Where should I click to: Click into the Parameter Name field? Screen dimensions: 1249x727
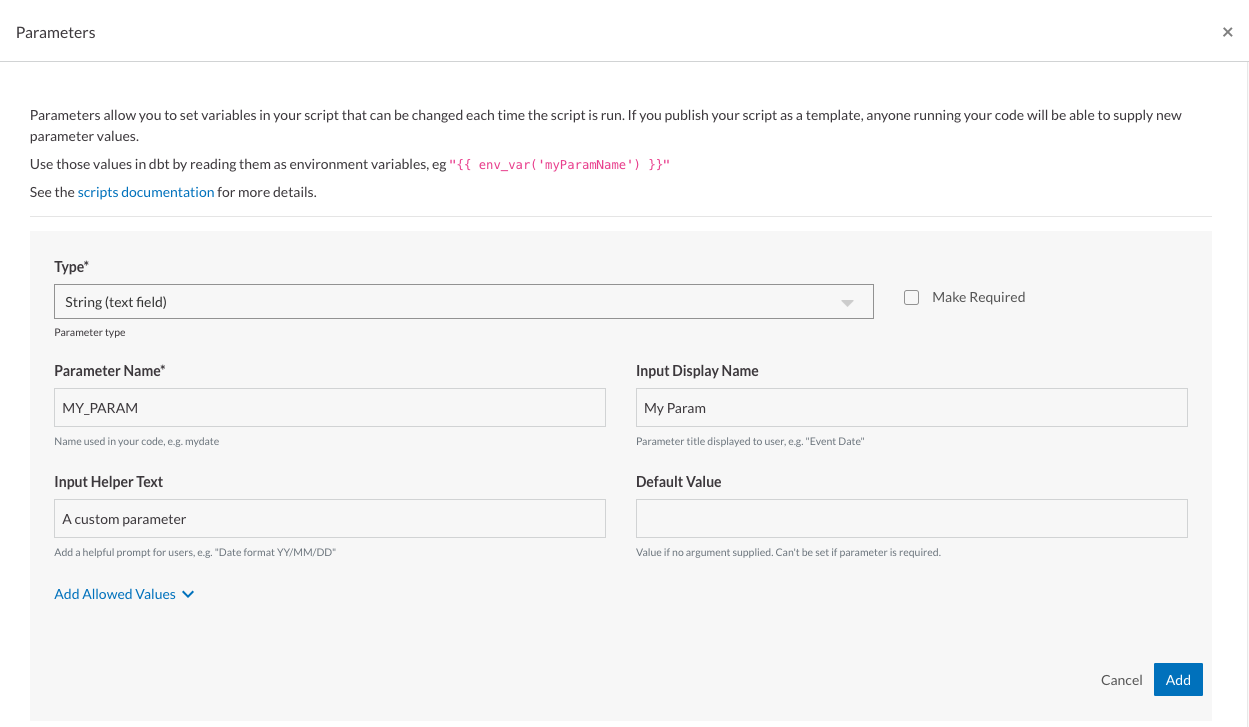point(329,407)
